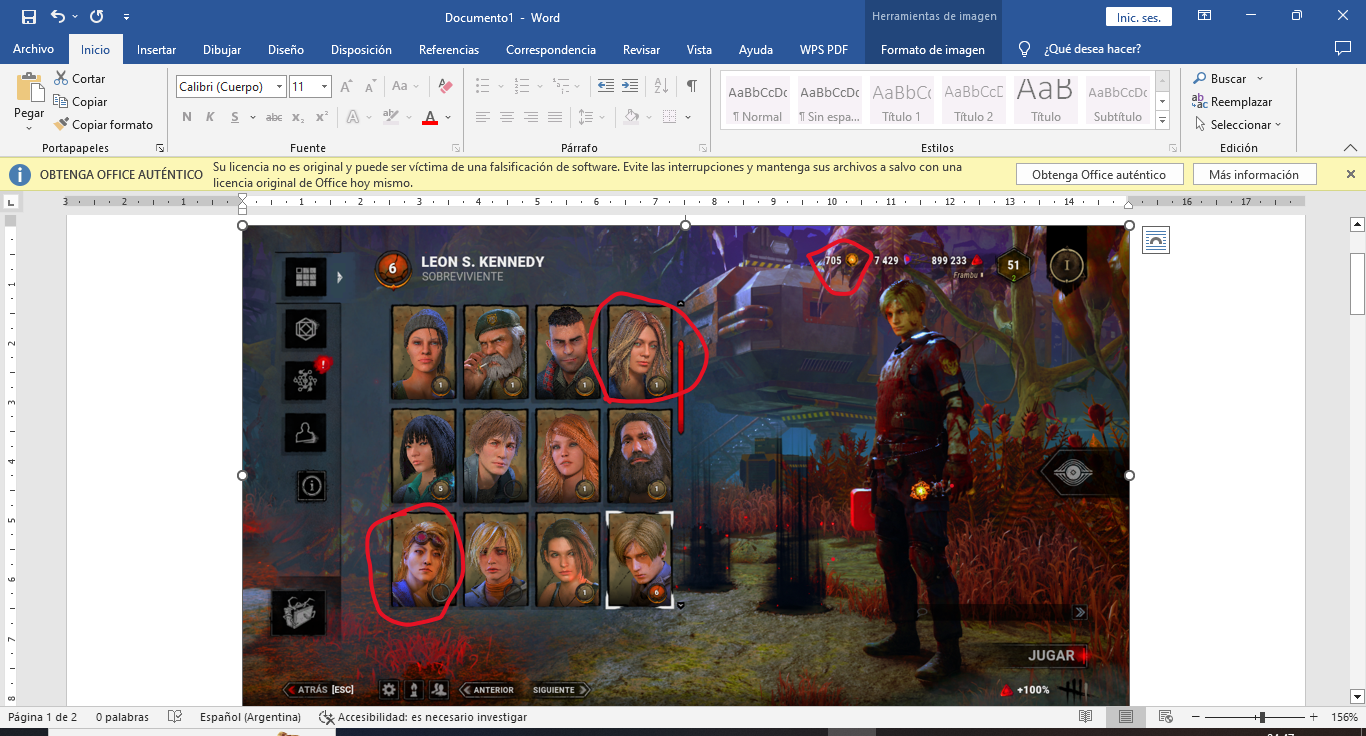Click the Inic. ses. sign-in button
1366x736 pixels.
[1138, 17]
